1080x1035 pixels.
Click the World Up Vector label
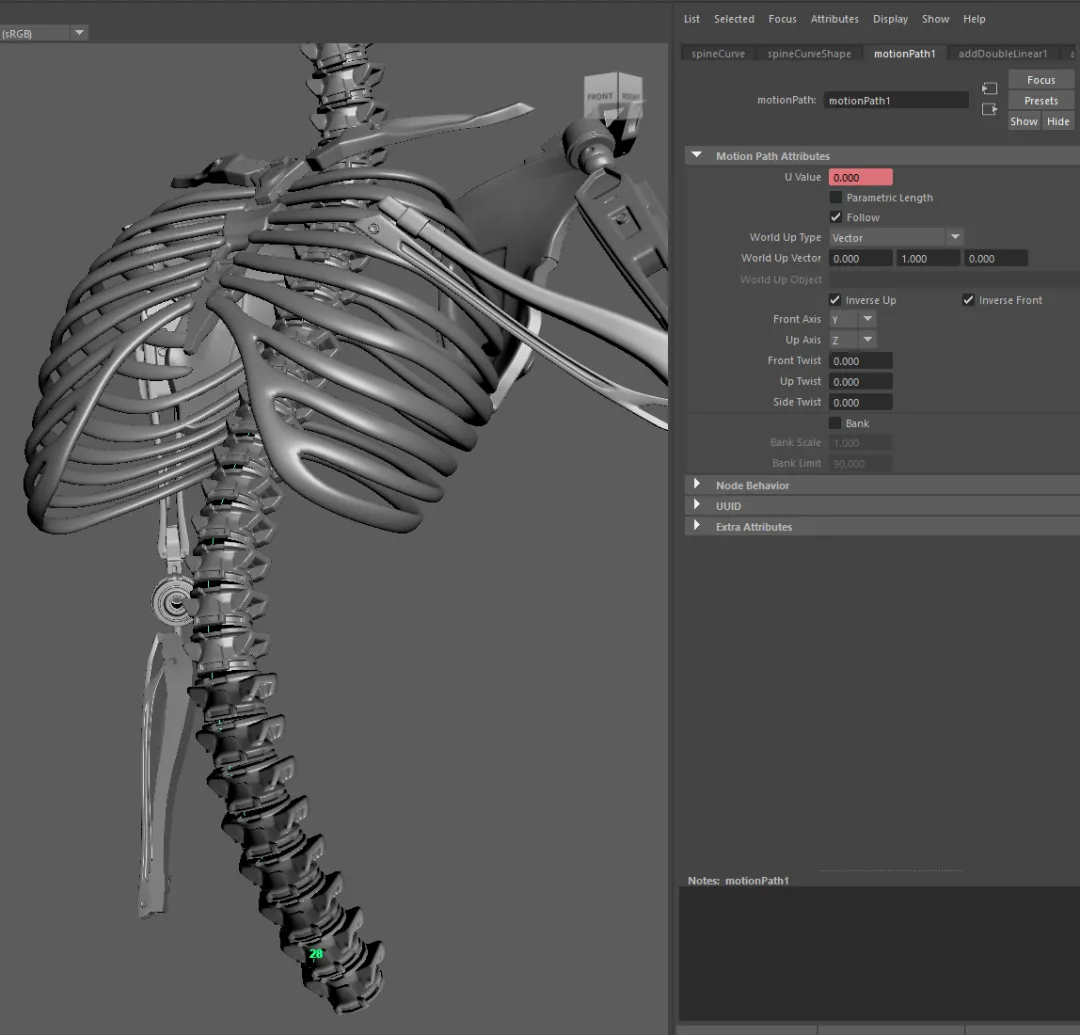pos(781,258)
